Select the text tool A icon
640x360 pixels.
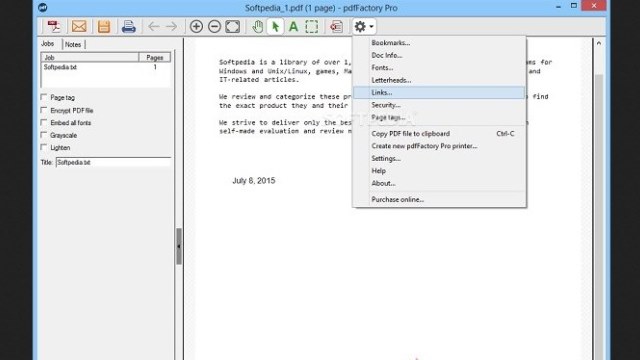293,27
